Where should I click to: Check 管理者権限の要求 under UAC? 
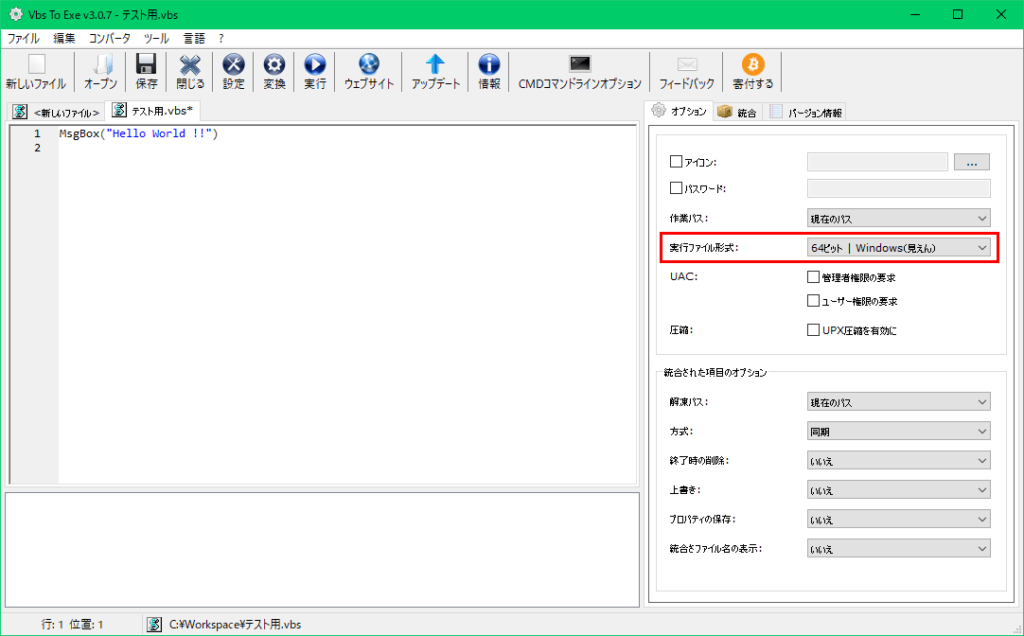pyautogui.click(x=813, y=277)
